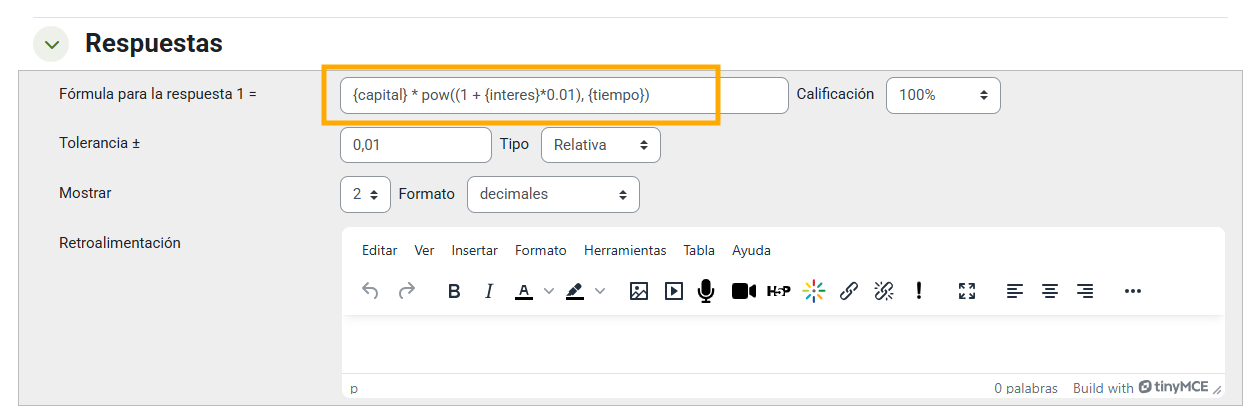The width and height of the screenshot is (1255, 415).
Task: Open the Herramientas menu
Action: click(624, 250)
